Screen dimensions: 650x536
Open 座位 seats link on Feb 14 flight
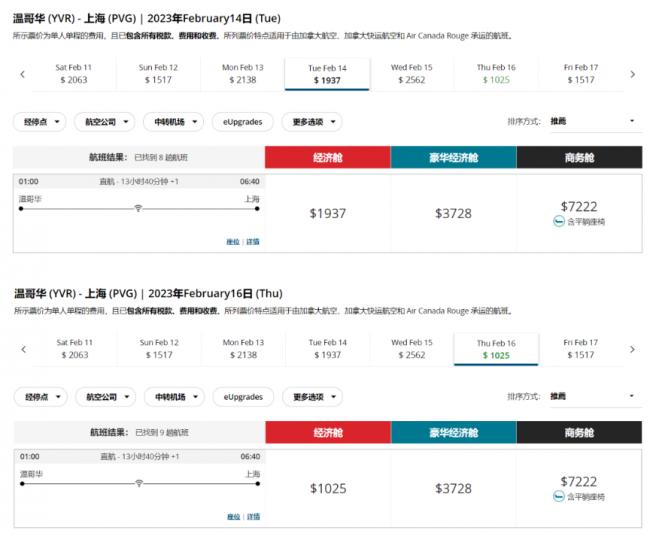point(233,242)
